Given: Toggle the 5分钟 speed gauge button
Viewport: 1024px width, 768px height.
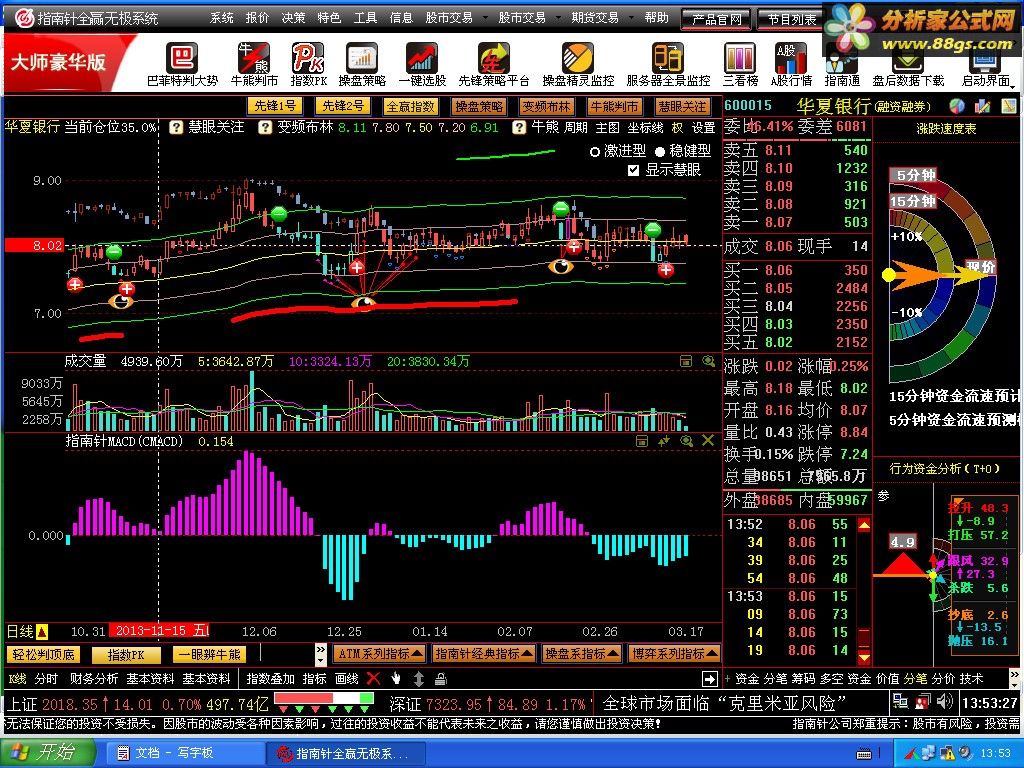Looking at the screenshot, I should tap(915, 175).
